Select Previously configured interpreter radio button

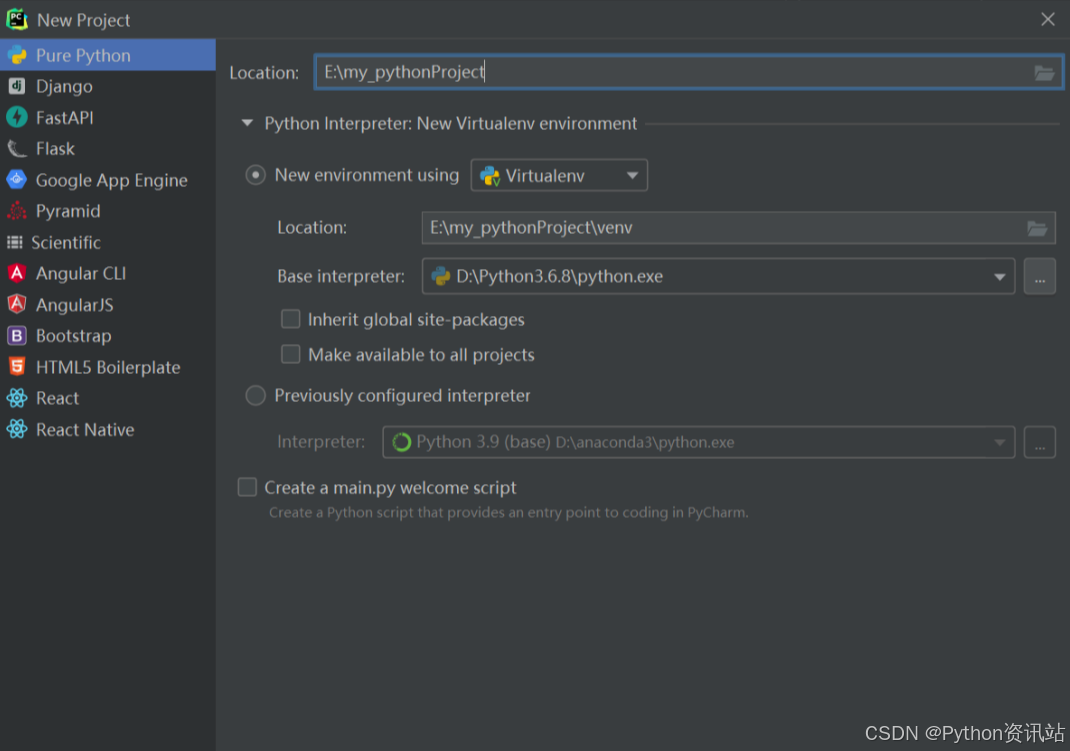[255, 396]
